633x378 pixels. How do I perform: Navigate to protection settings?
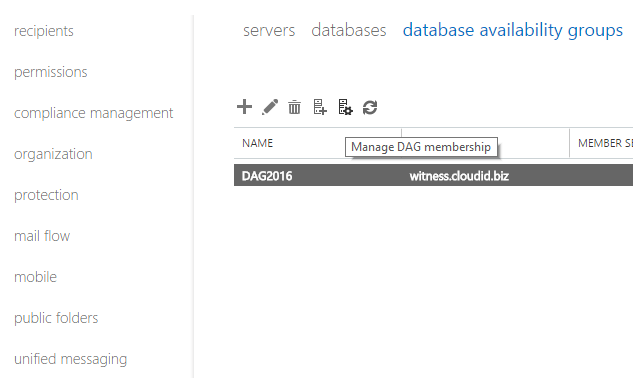[46, 195]
